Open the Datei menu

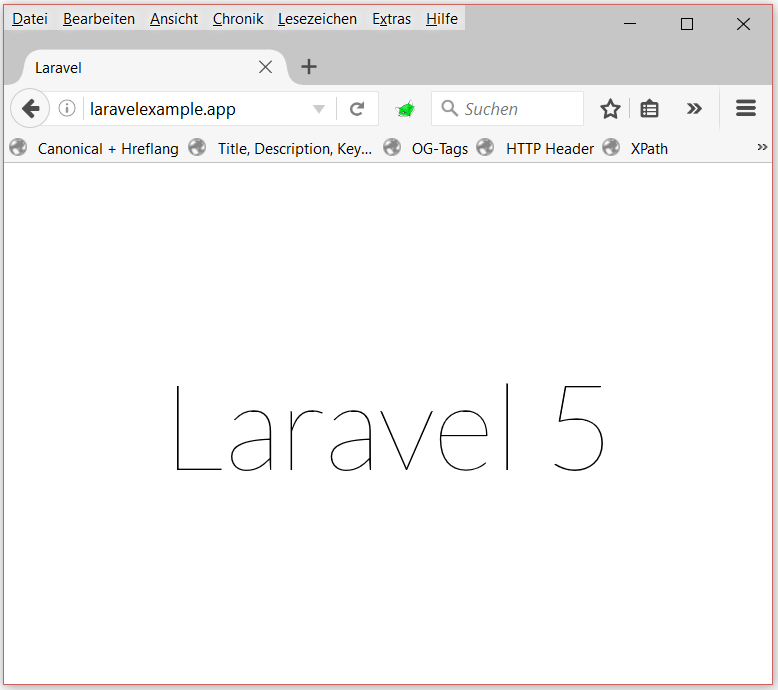30,19
